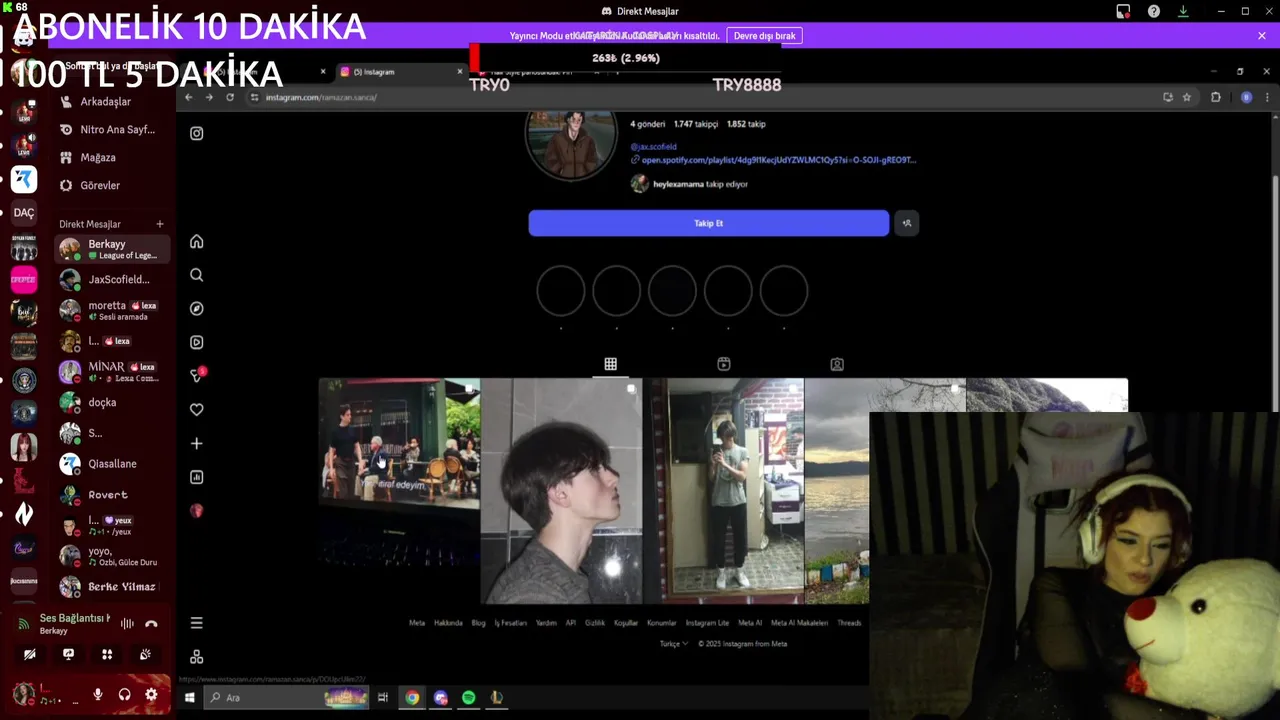The image size is (1280, 720).
Task: Toggle Discord noise suppression waveform
Action: (x=127, y=624)
